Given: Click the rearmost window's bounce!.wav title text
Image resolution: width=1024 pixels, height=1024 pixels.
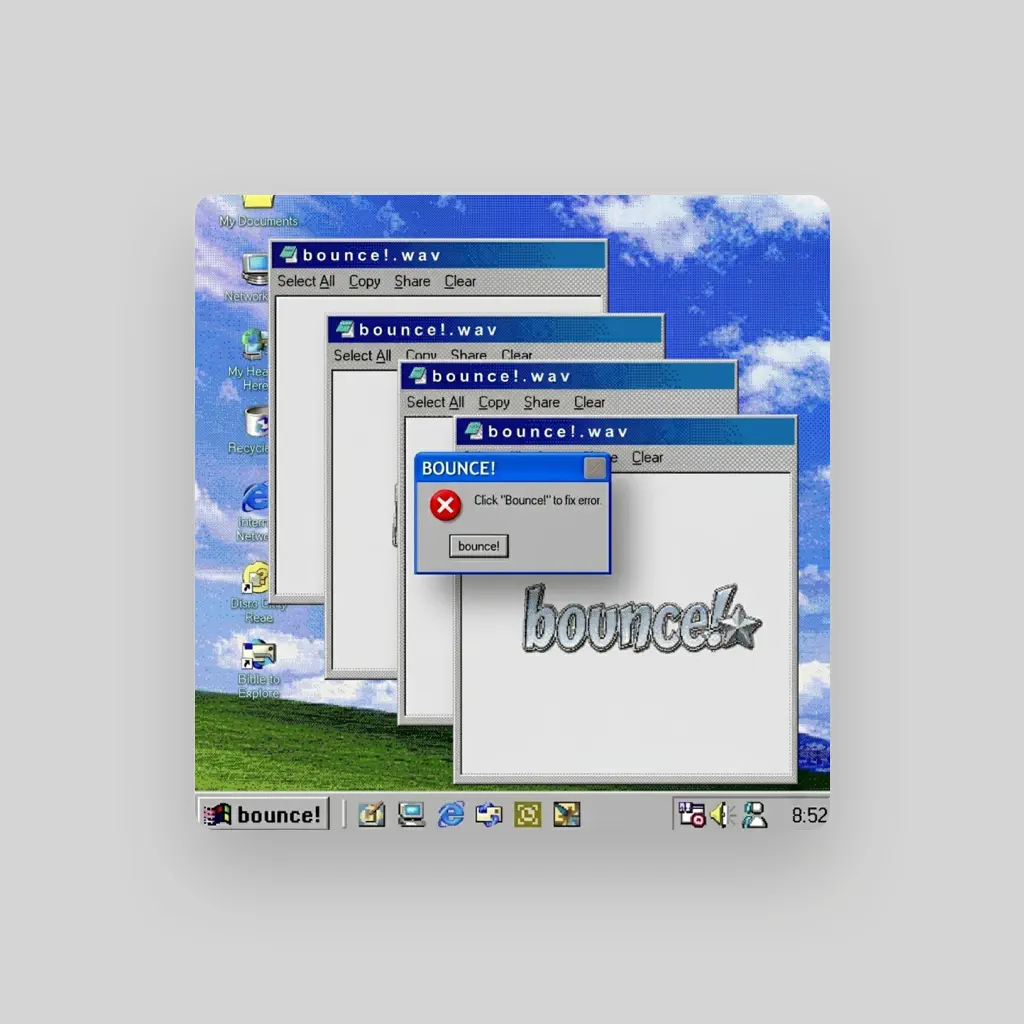Looking at the screenshot, I should [372, 255].
